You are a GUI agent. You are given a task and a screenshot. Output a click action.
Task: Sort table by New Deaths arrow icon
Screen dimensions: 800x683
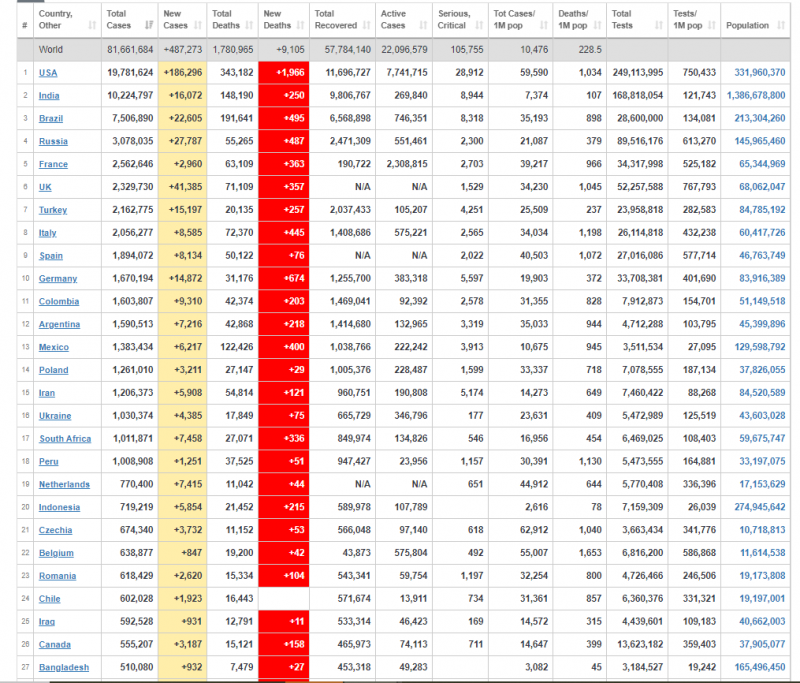[301, 25]
